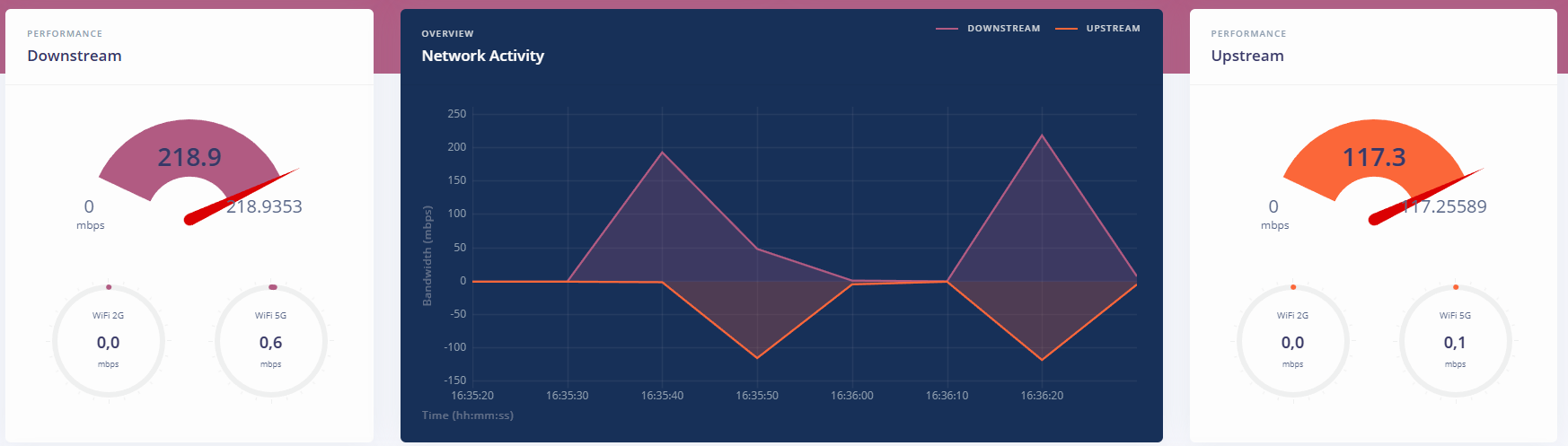Image resolution: width=1568 pixels, height=446 pixels.
Task: Toggle the UPSTREAM legend series
Action: pos(1097,29)
